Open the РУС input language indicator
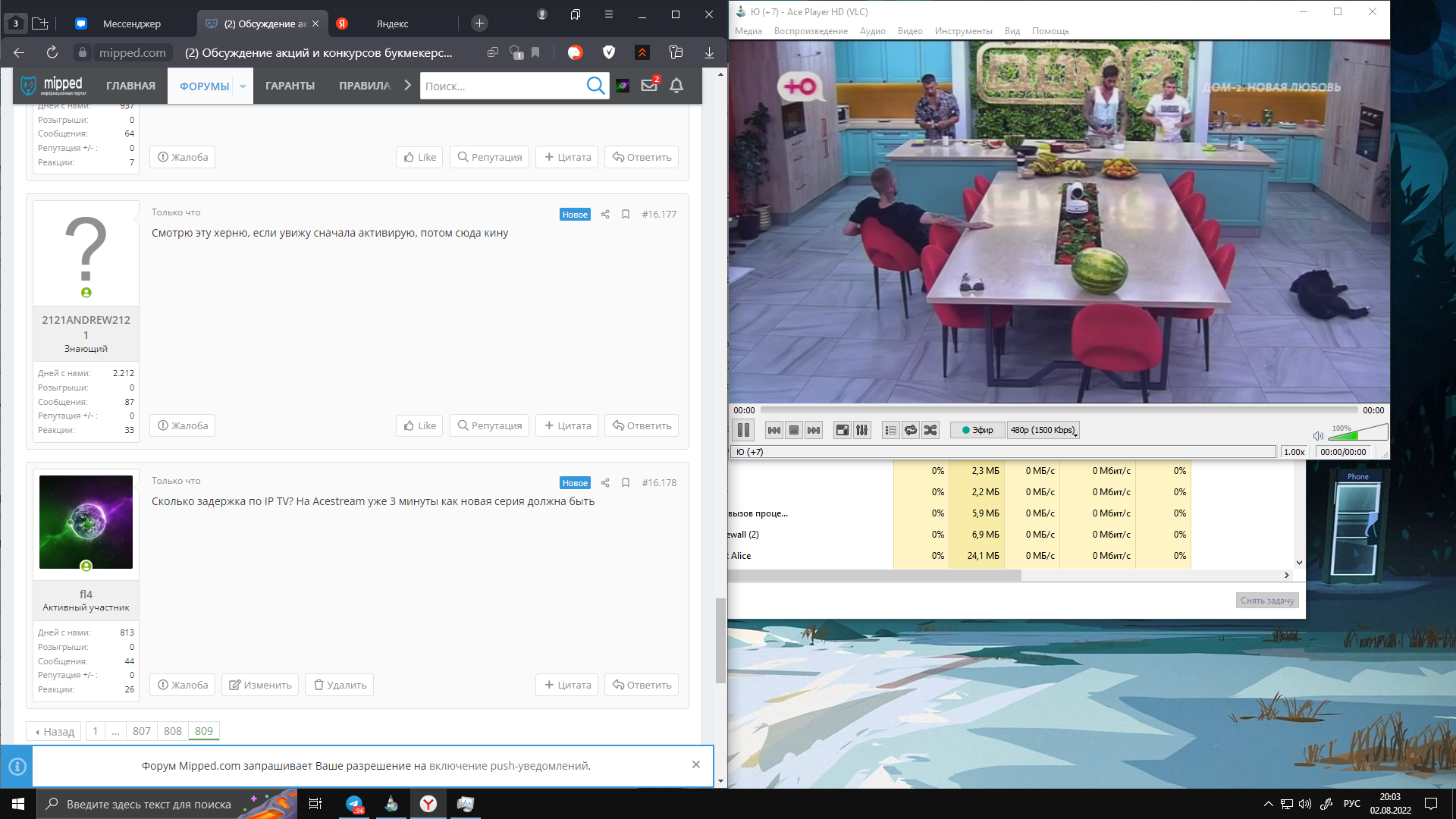This screenshot has height=819, width=1456. point(1351,804)
